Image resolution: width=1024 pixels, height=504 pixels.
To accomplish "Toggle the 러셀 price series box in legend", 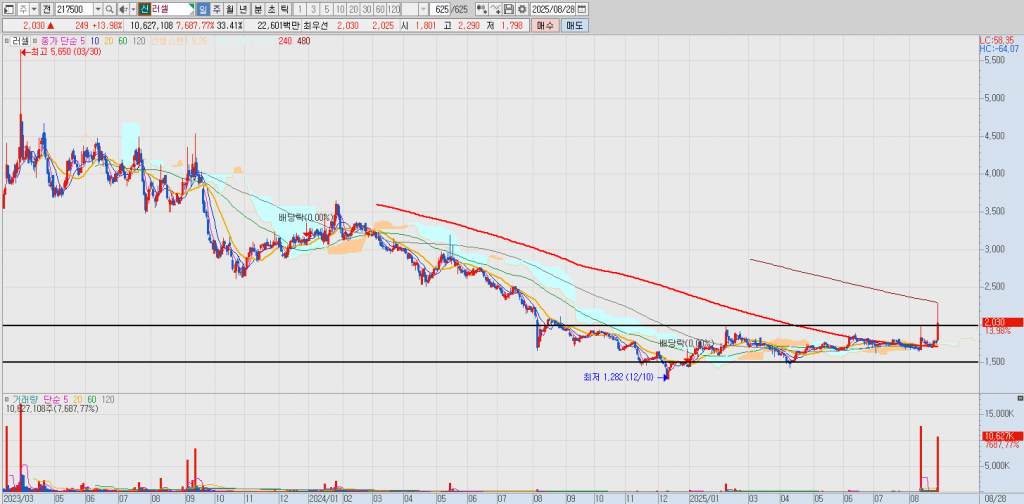I will (6, 41).
